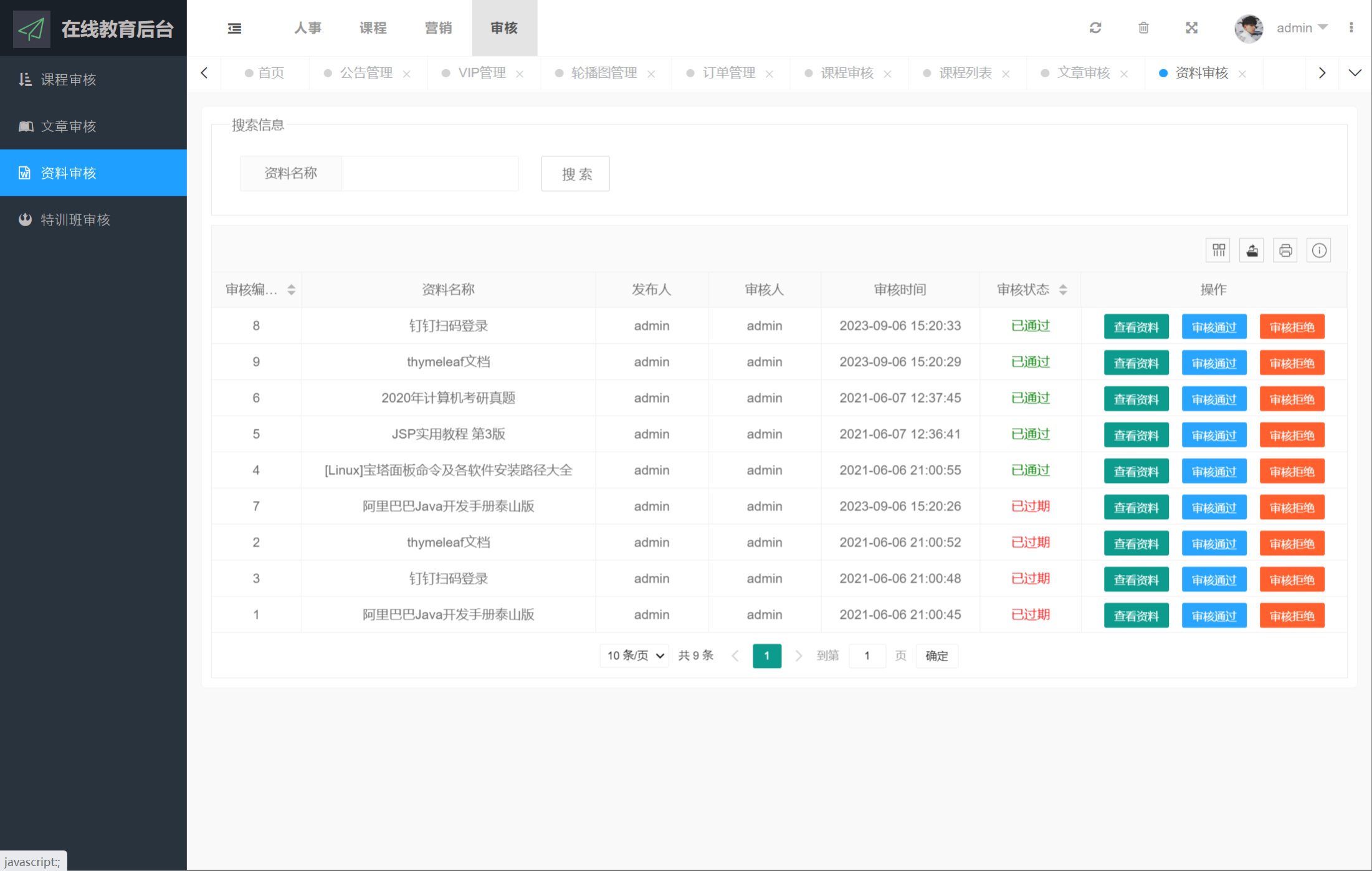
Task: Click the 资料名称 search input field
Action: coord(429,173)
